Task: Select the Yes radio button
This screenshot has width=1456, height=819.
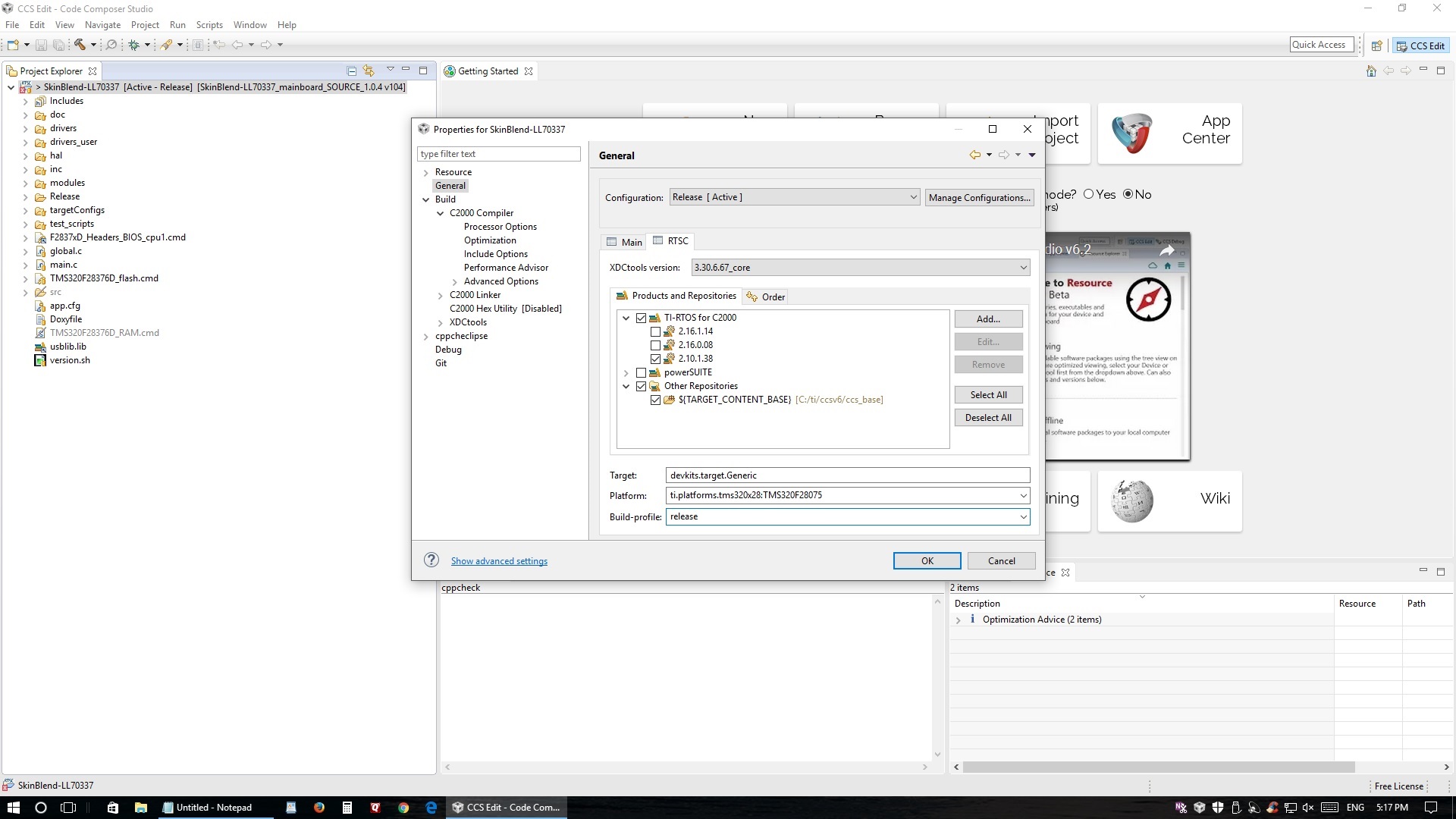Action: [x=1089, y=194]
